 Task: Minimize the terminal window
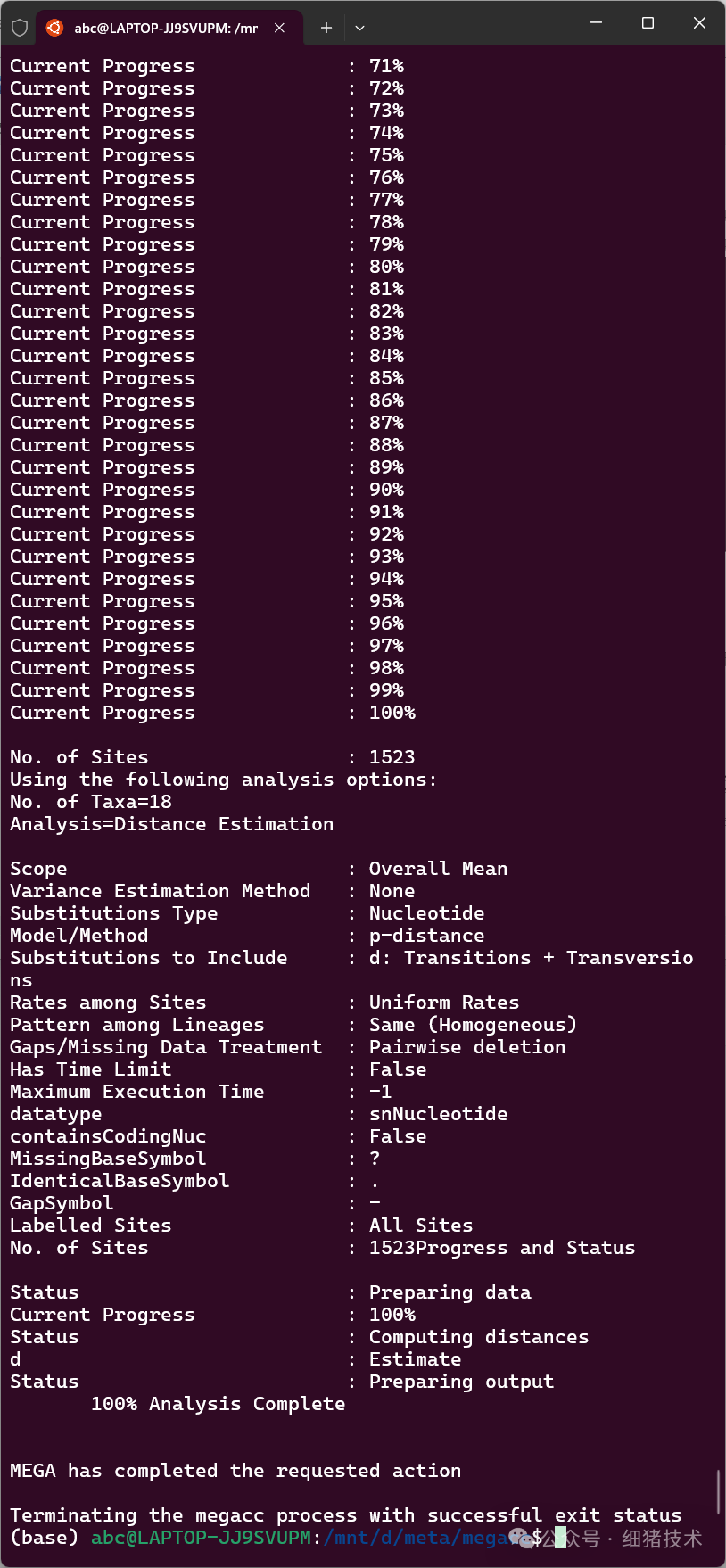click(597, 23)
